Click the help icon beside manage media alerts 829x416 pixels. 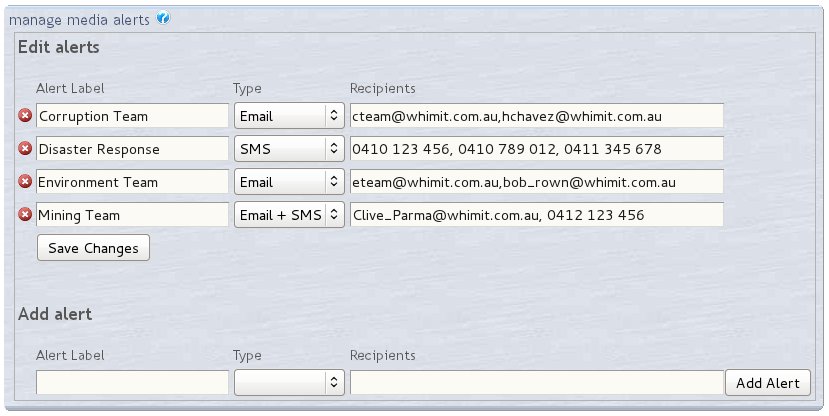pyautogui.click(x=163, y=18)
